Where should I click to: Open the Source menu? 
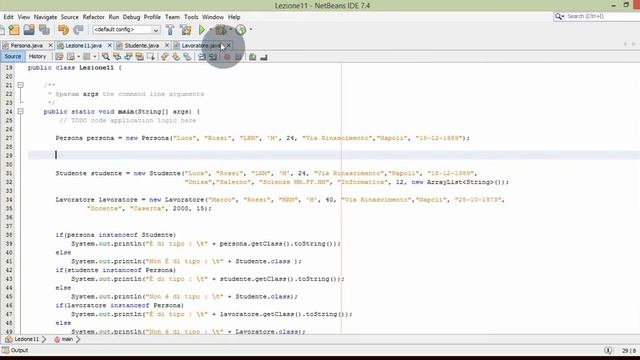(69, 17)
